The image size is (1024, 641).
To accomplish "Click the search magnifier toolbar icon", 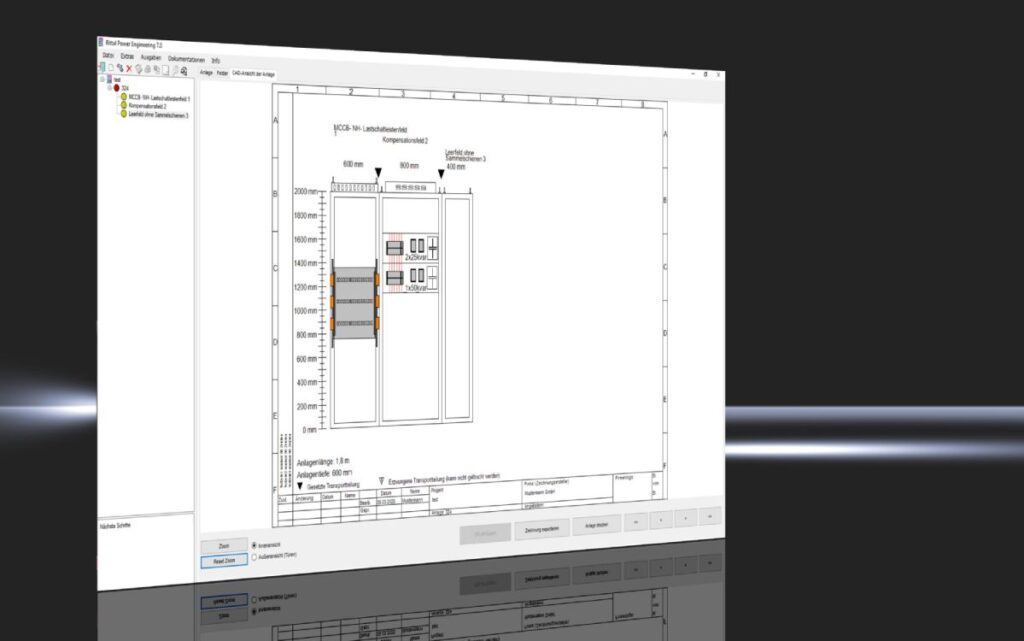I will [x=174, y=70].
